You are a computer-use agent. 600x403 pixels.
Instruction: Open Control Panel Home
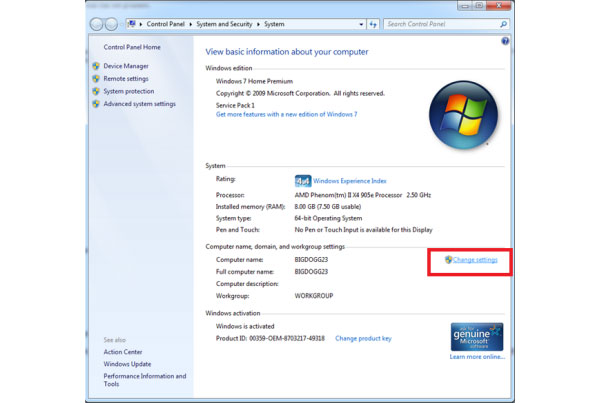pyautogui.click(x=132, y=47)
